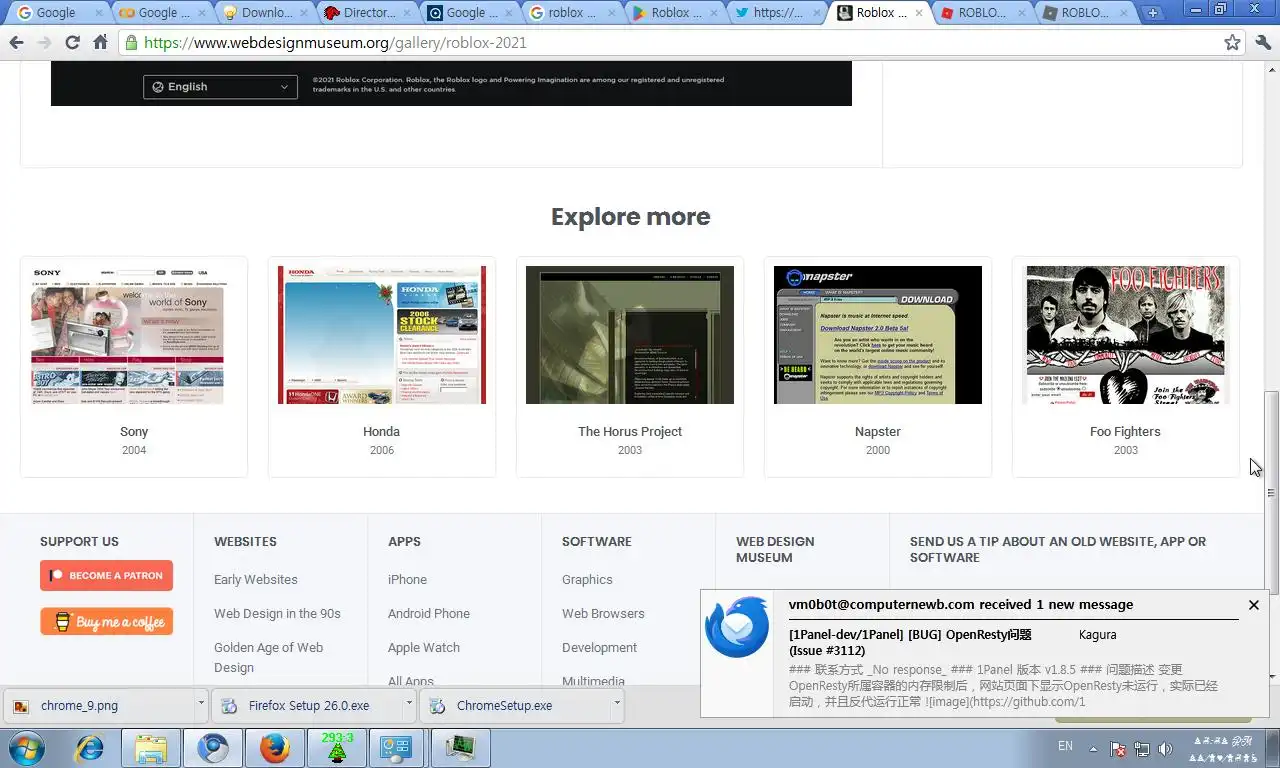Switch to the Chromium taskbar icon

(213, 748)
